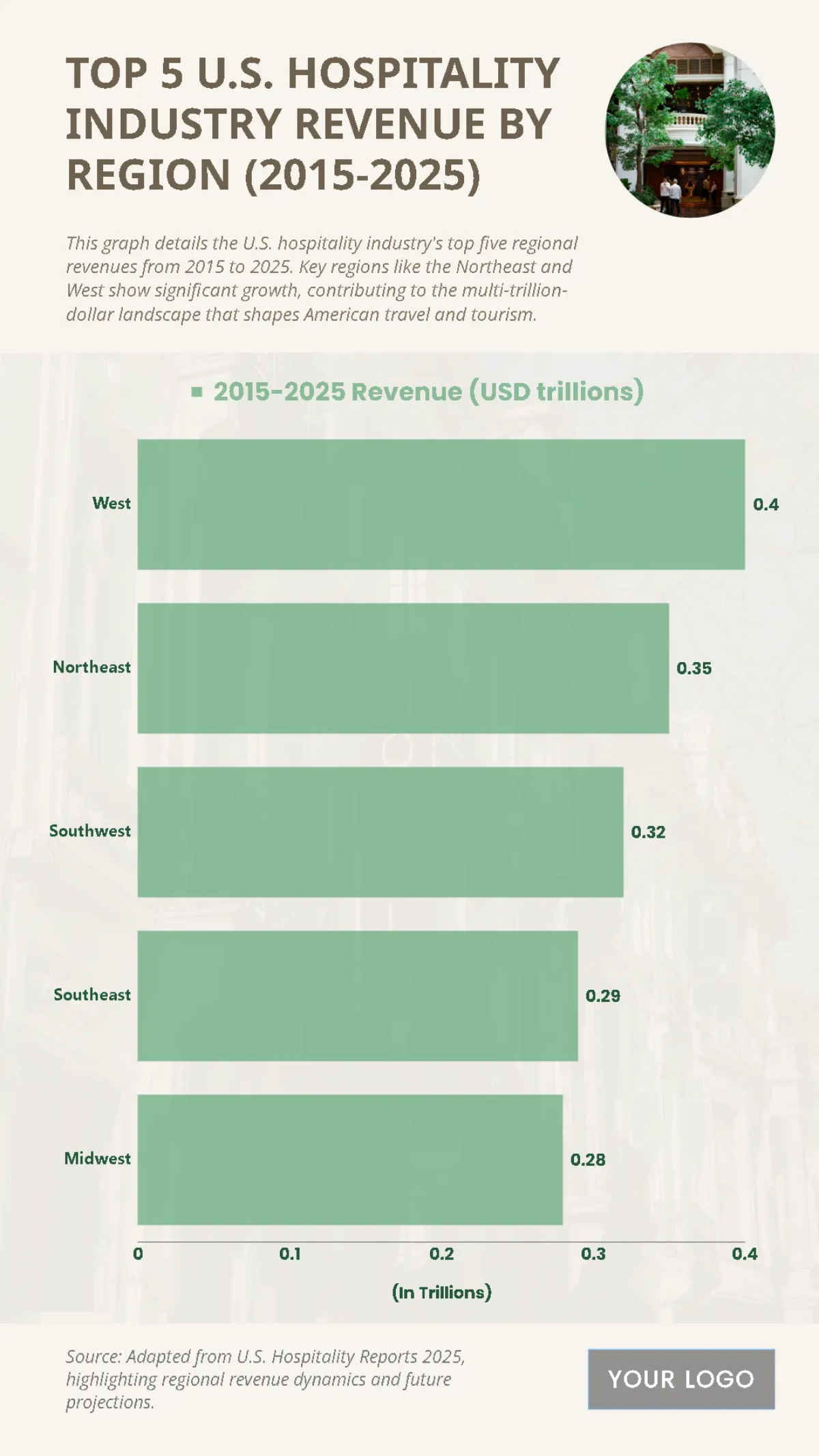Select the 0.35 data value label
819x1456 pixels.
point(693,668)
